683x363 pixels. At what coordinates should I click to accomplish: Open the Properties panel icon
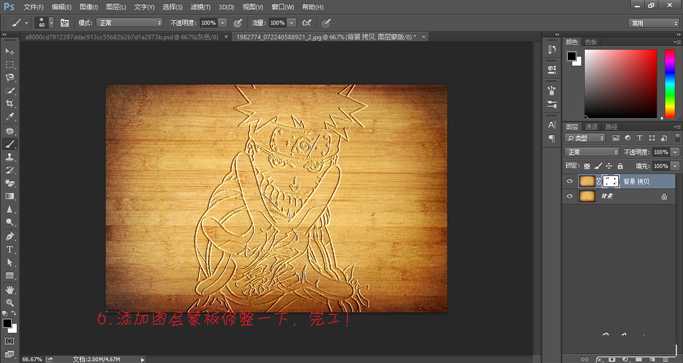tap(552, 70)
